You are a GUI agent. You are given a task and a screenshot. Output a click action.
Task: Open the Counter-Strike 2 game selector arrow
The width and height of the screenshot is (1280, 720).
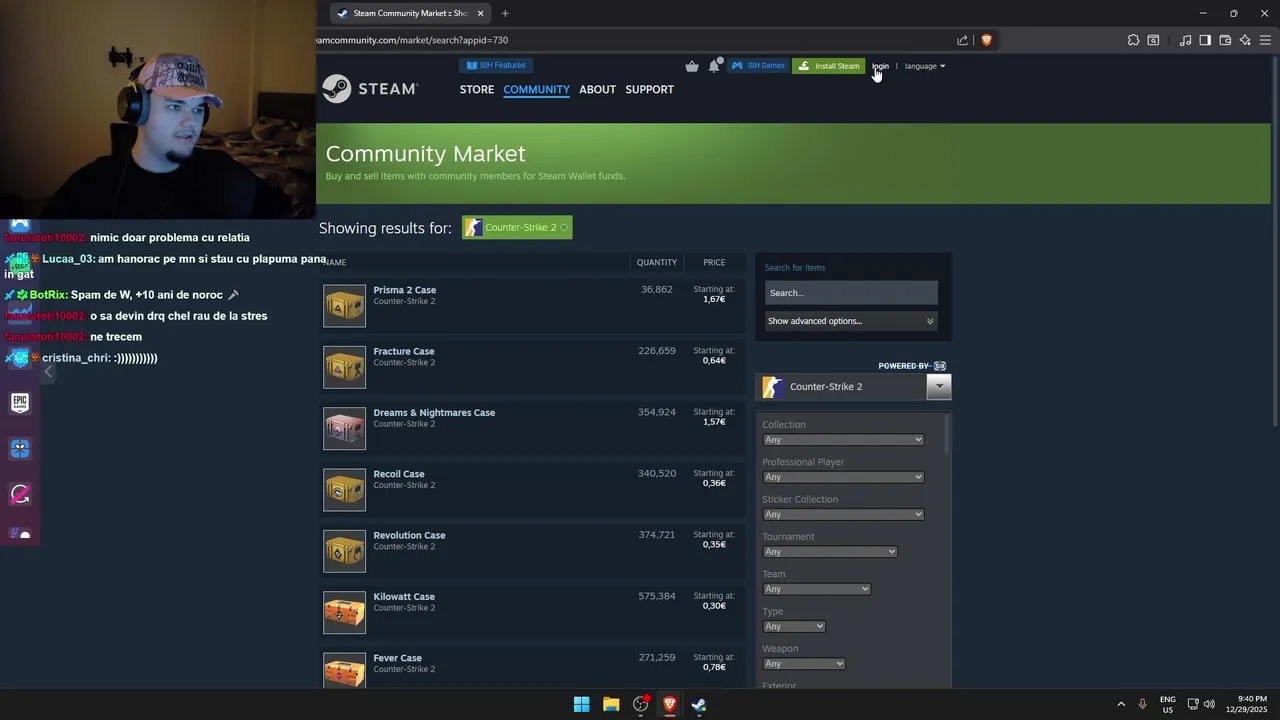pos(939,386)
